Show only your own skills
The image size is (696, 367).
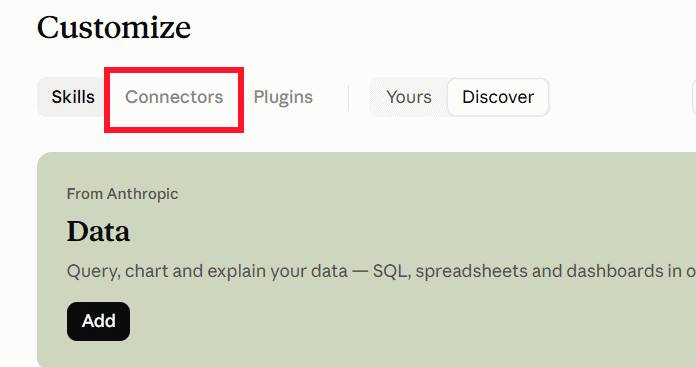[409, 97]
